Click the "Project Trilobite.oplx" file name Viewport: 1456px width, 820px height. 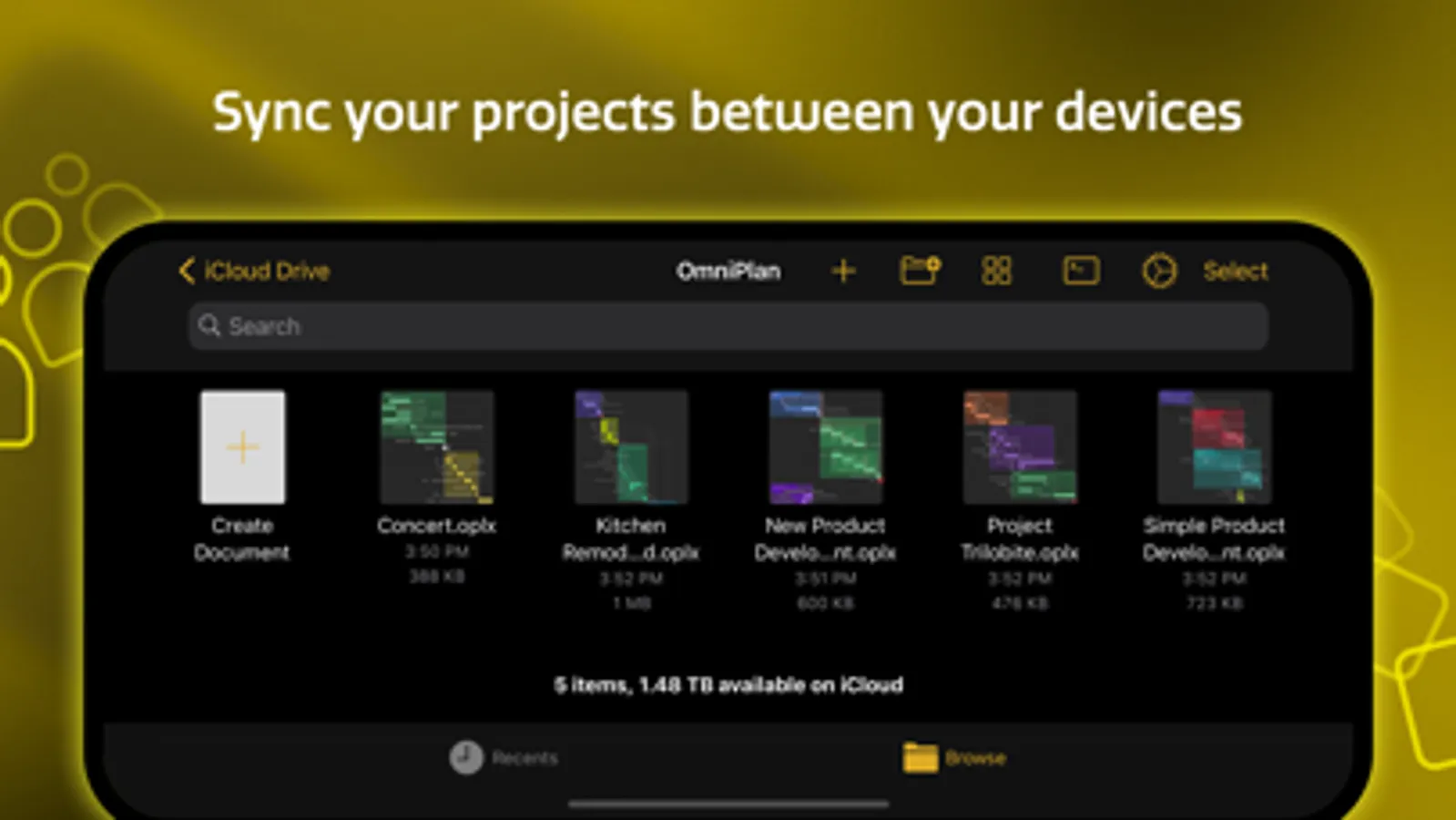(x=1020, y=538)
